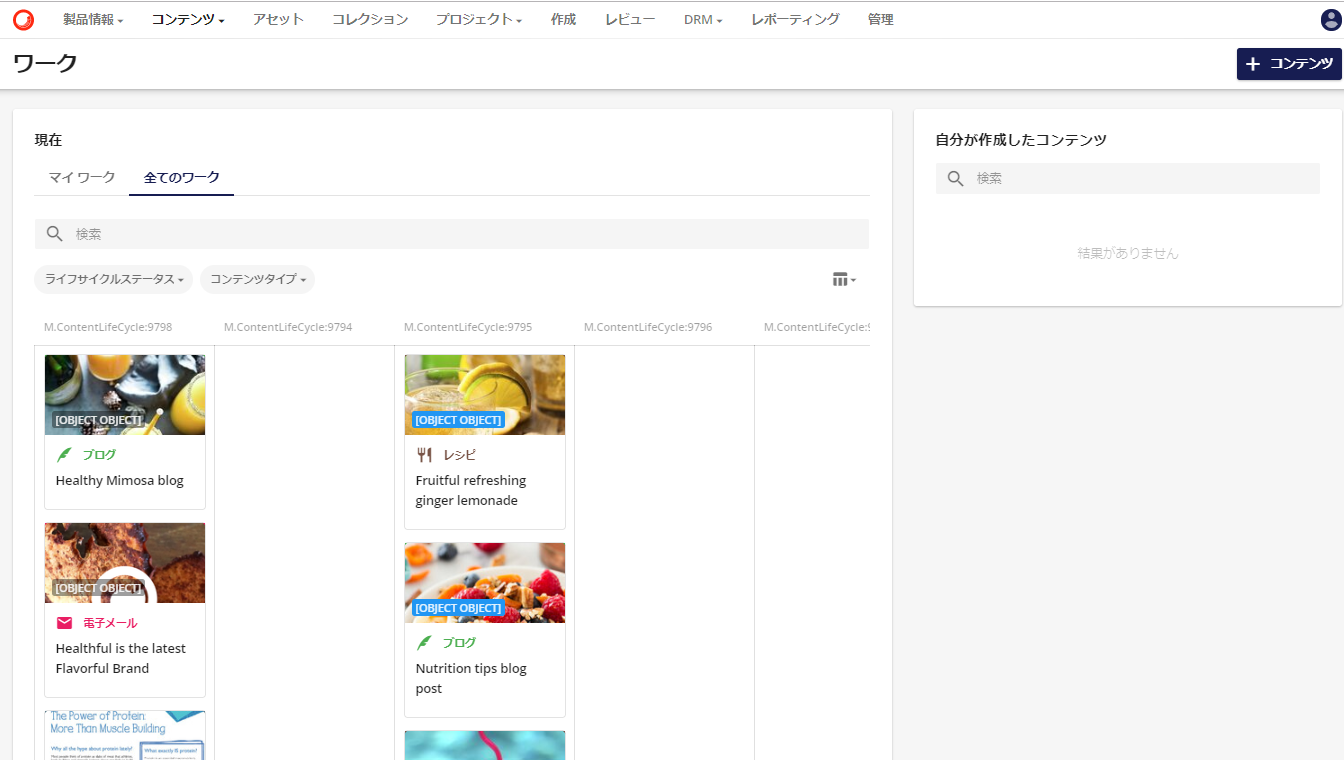Go to アセット page
Screen dimensions: 1344x760
click(x=278, y=19)
